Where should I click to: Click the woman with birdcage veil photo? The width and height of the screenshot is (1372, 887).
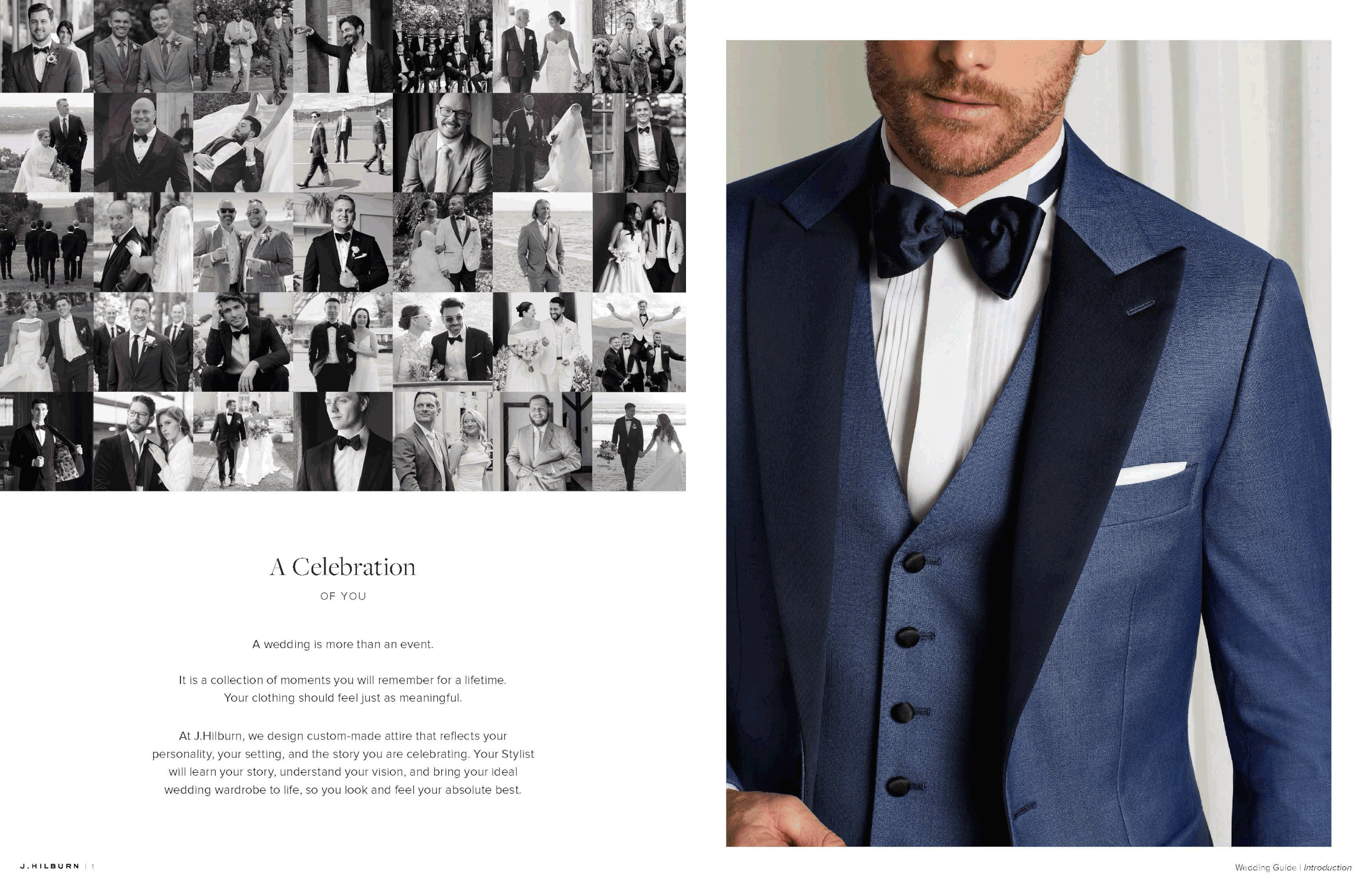[x=143, y=442]
